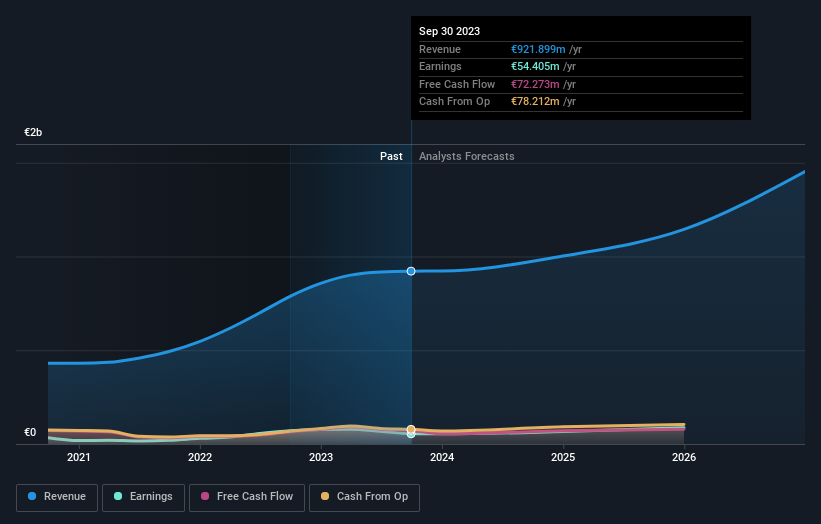Click the €78.212m cash from op value
The width and height of the screenshot is (821, 524).
tap(535, 102)
